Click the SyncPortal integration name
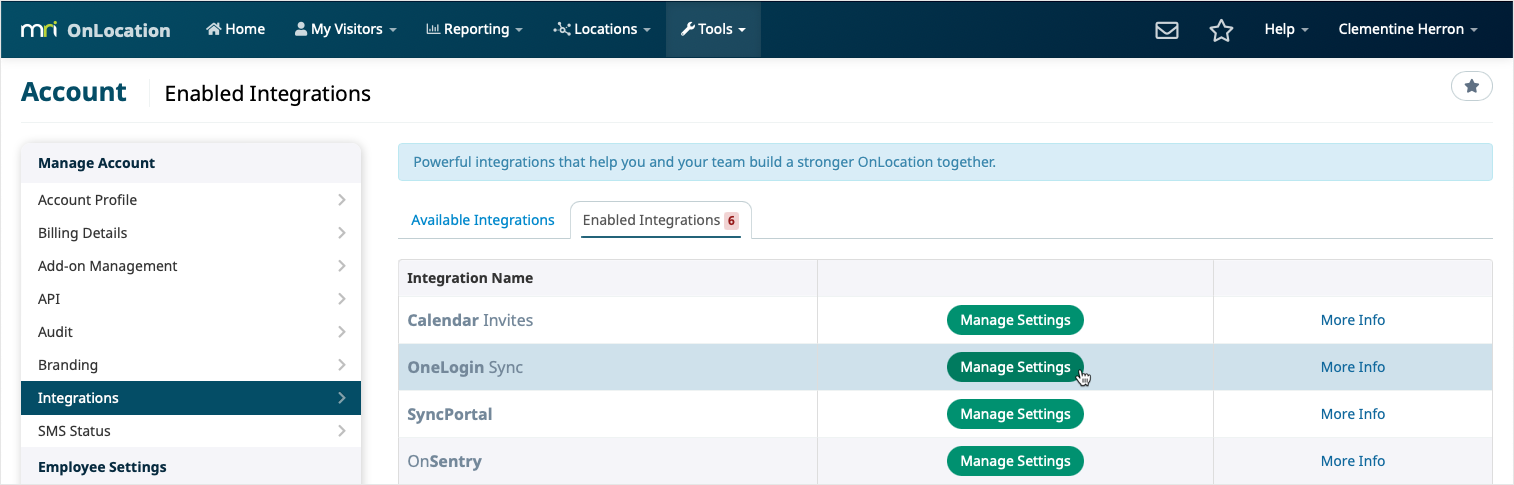The height and width of the screenshot is (485, 1514). click(450, 414)
